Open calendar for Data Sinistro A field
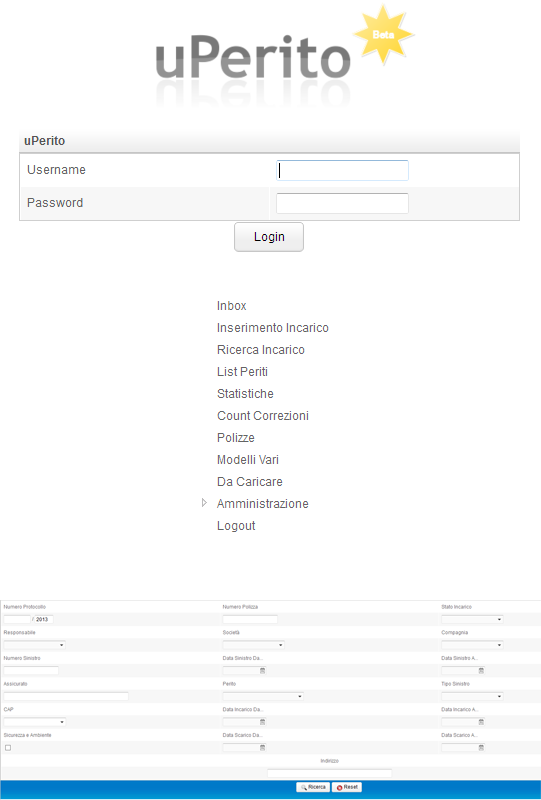 tap(481, 670)
